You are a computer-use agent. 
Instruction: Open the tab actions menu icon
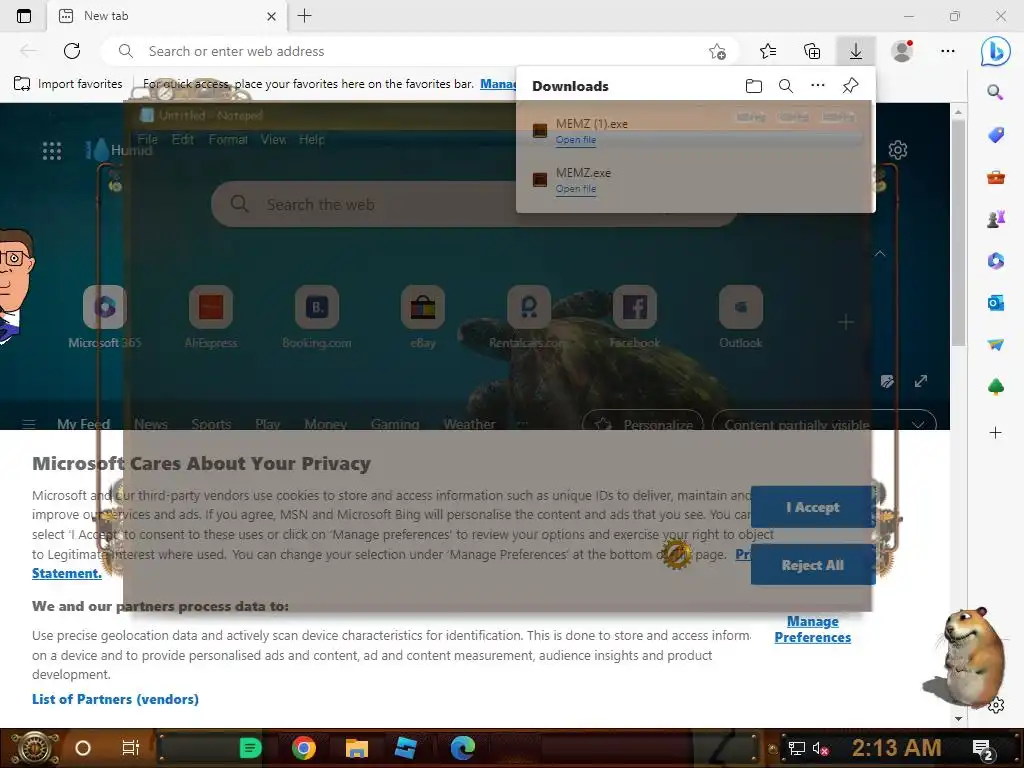coord(24,16)
